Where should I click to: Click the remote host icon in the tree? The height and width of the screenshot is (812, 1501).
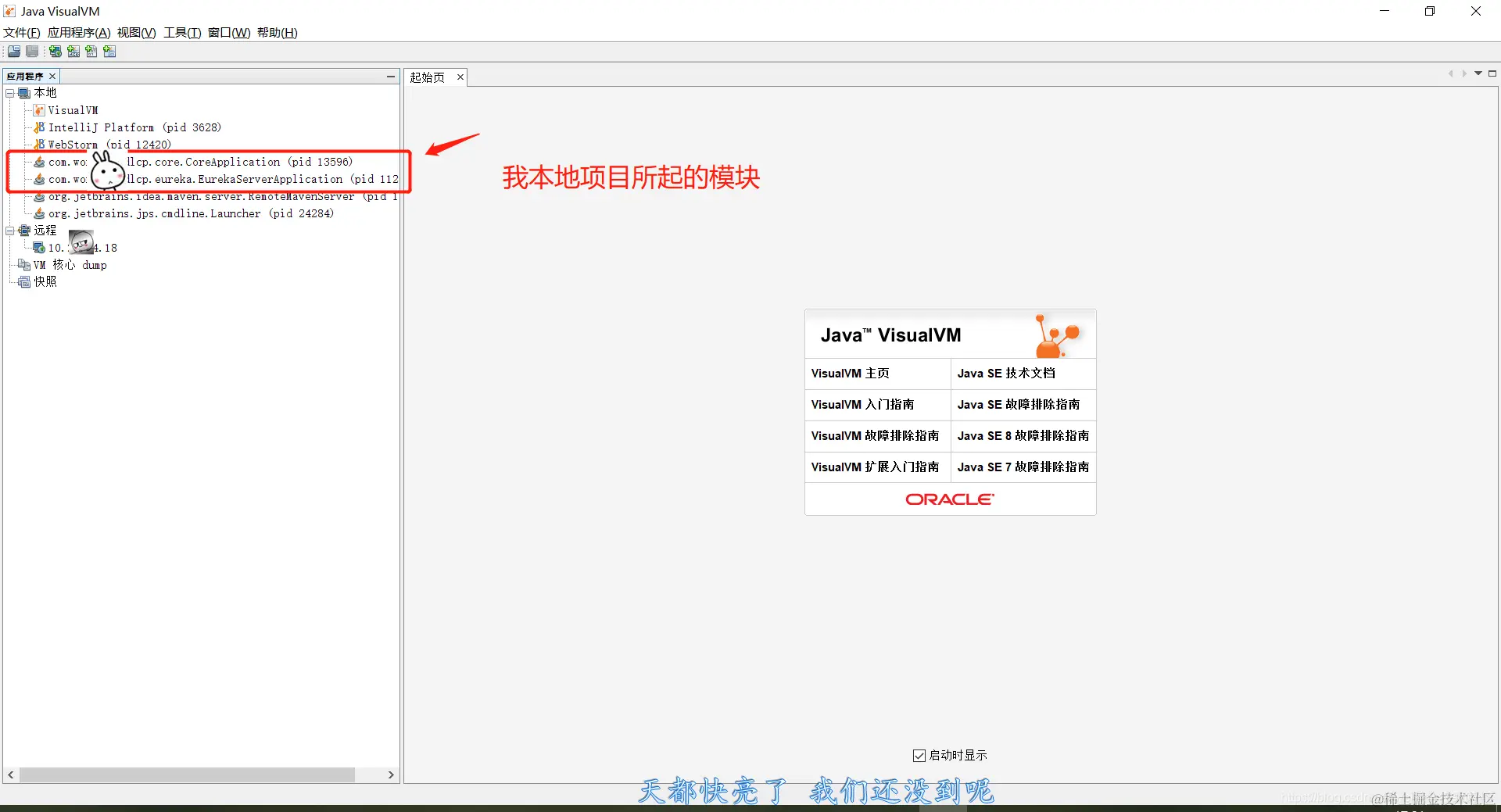tap(39, 248)
